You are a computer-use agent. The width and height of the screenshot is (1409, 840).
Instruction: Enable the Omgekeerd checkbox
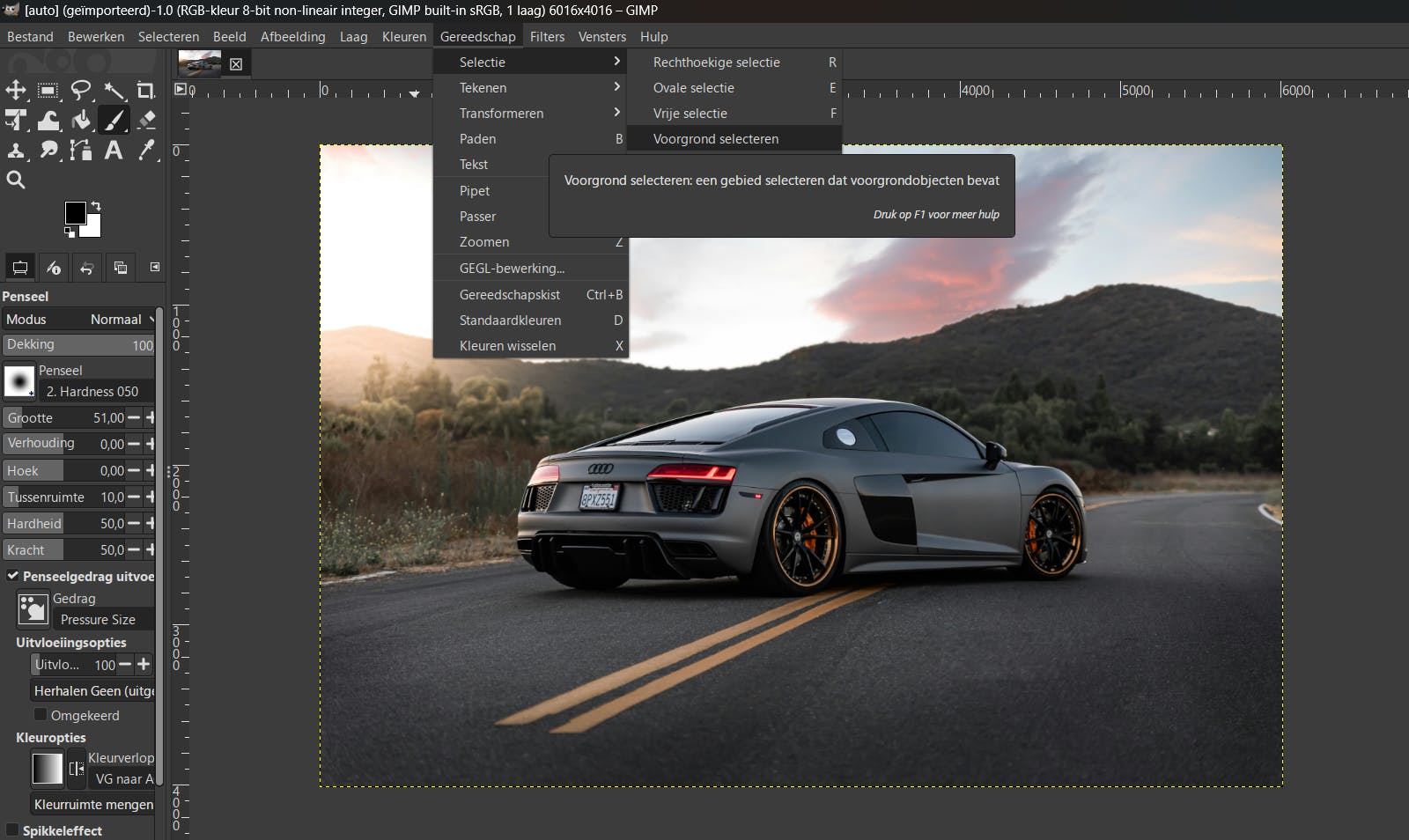pyautogui.click(x=41, y=715)
